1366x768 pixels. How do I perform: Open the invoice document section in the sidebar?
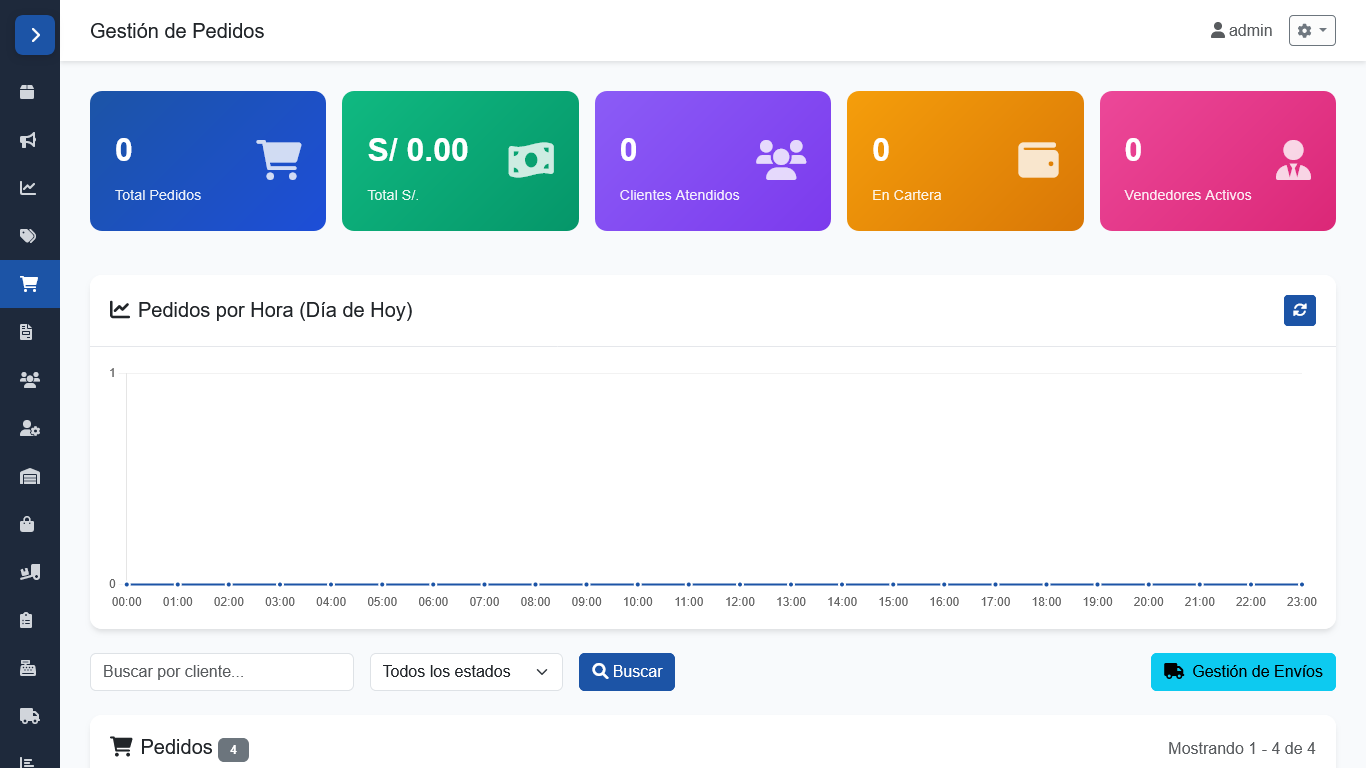[30, 331]
